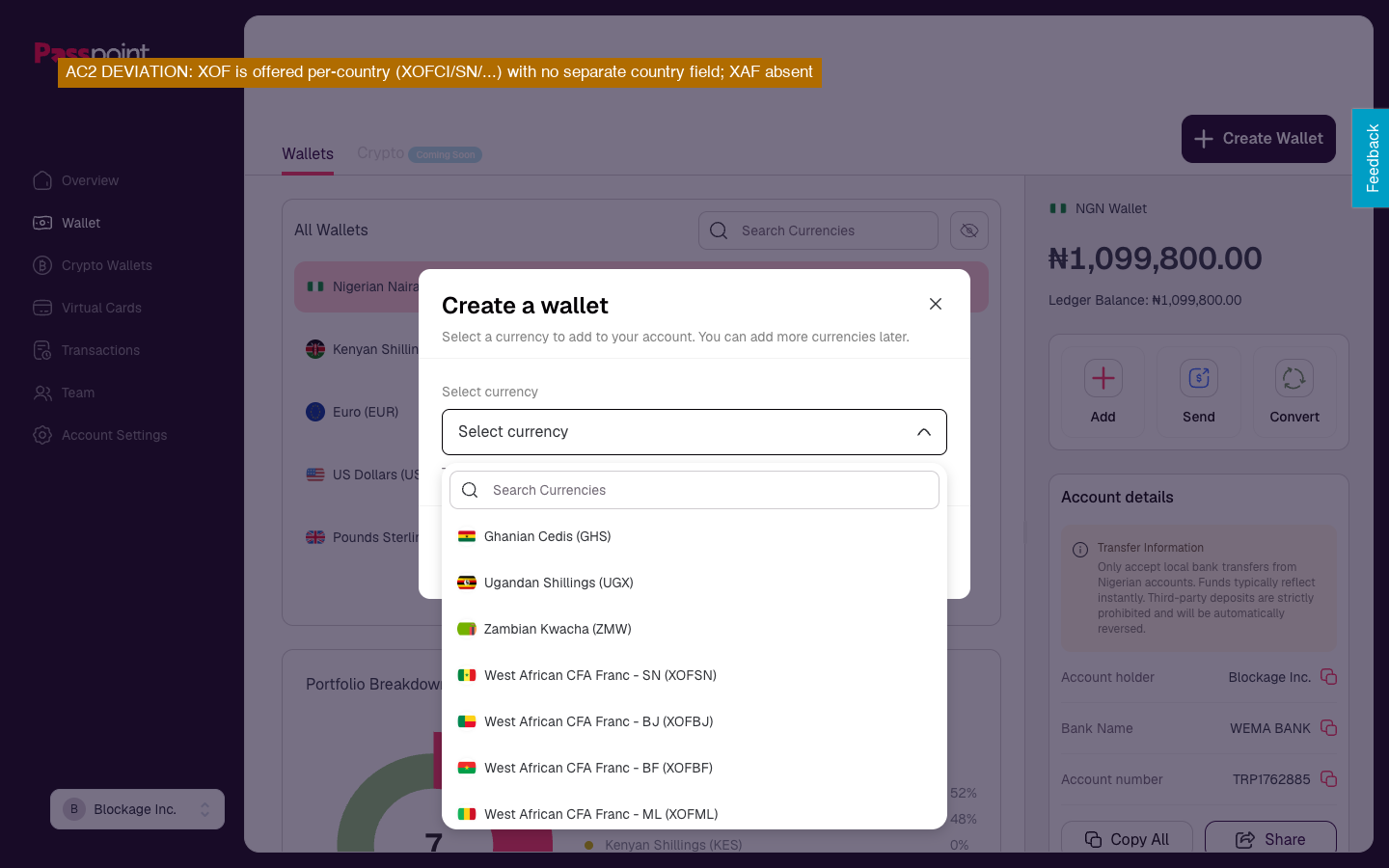Click the All Wallets search currencies field

(818, 231)
